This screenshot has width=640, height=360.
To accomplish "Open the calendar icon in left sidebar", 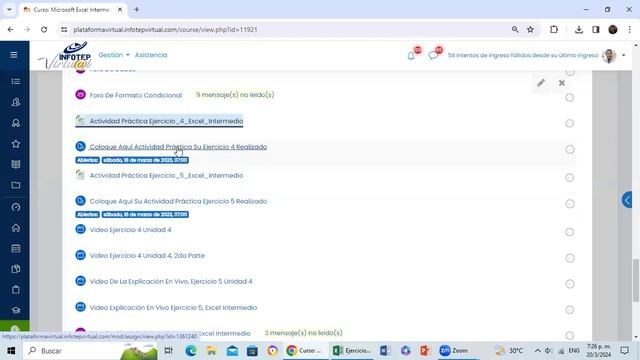I will click(16, 249).
